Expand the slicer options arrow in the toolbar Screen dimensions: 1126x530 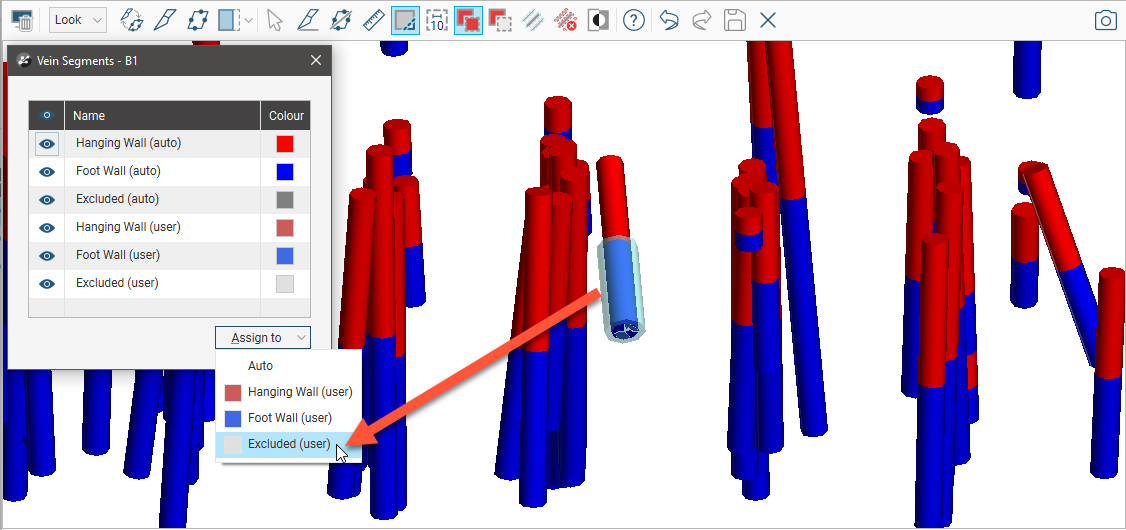click(x=248, y=20)
